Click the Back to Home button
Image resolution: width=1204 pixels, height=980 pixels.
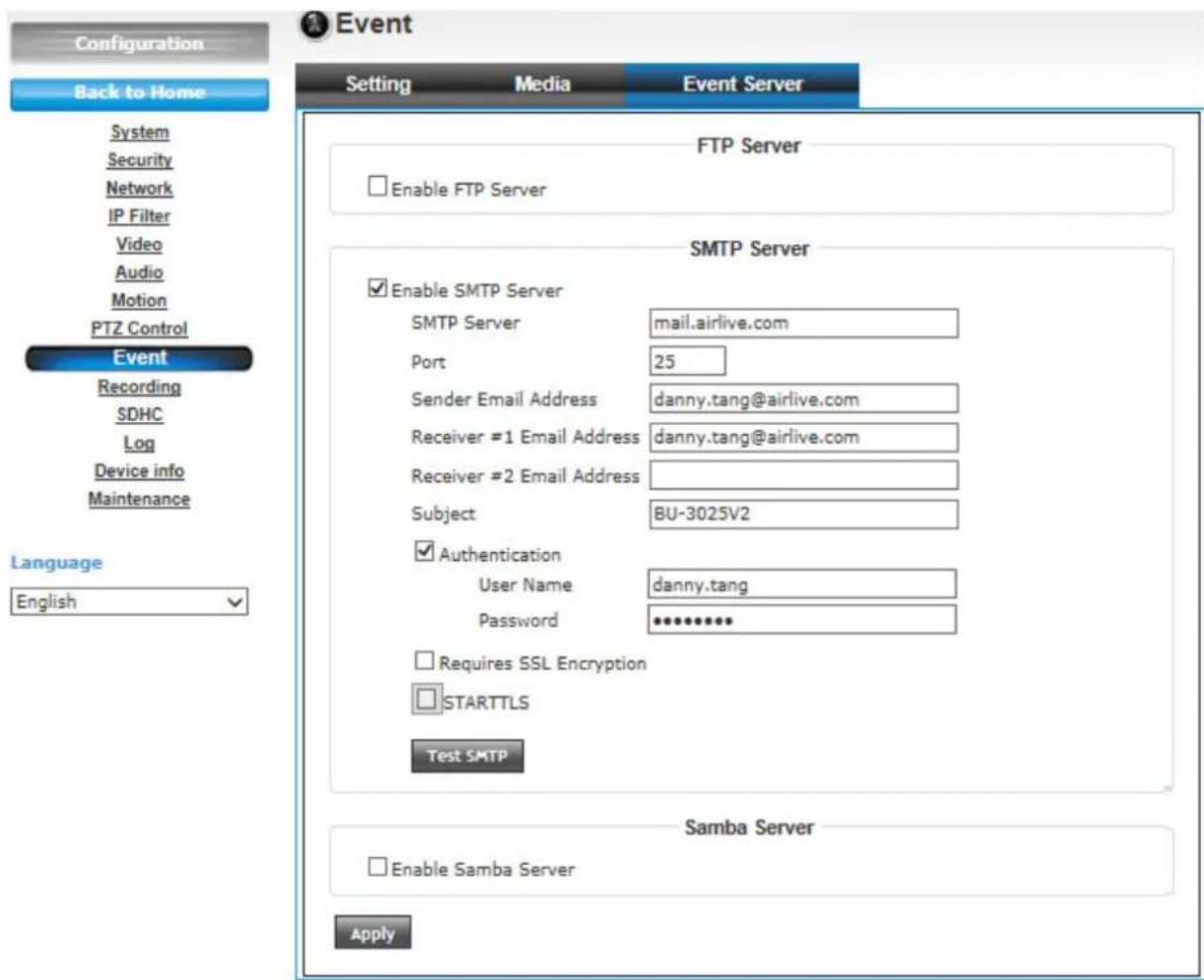pyautogui.click(x=139, y=93)
